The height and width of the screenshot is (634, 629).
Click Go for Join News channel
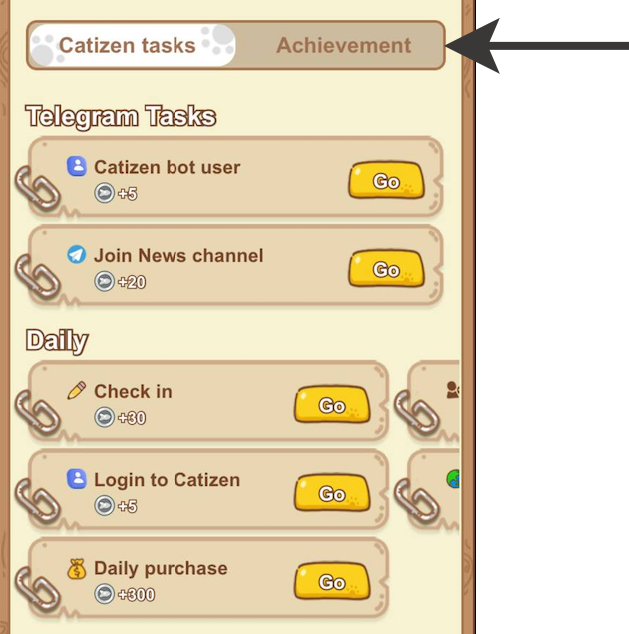[386, 268]
